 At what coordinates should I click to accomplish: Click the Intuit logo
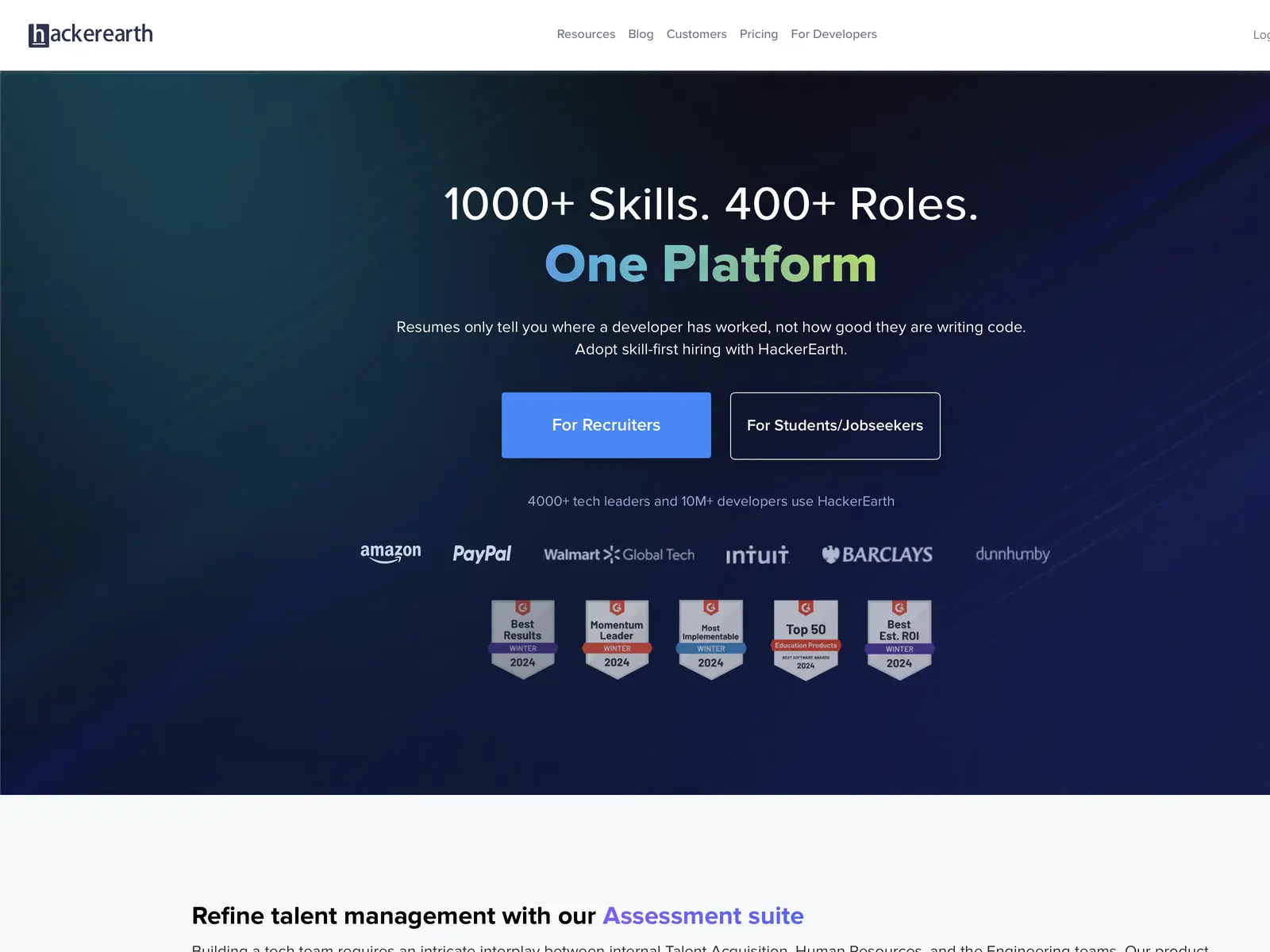click(x=757, y=555)
